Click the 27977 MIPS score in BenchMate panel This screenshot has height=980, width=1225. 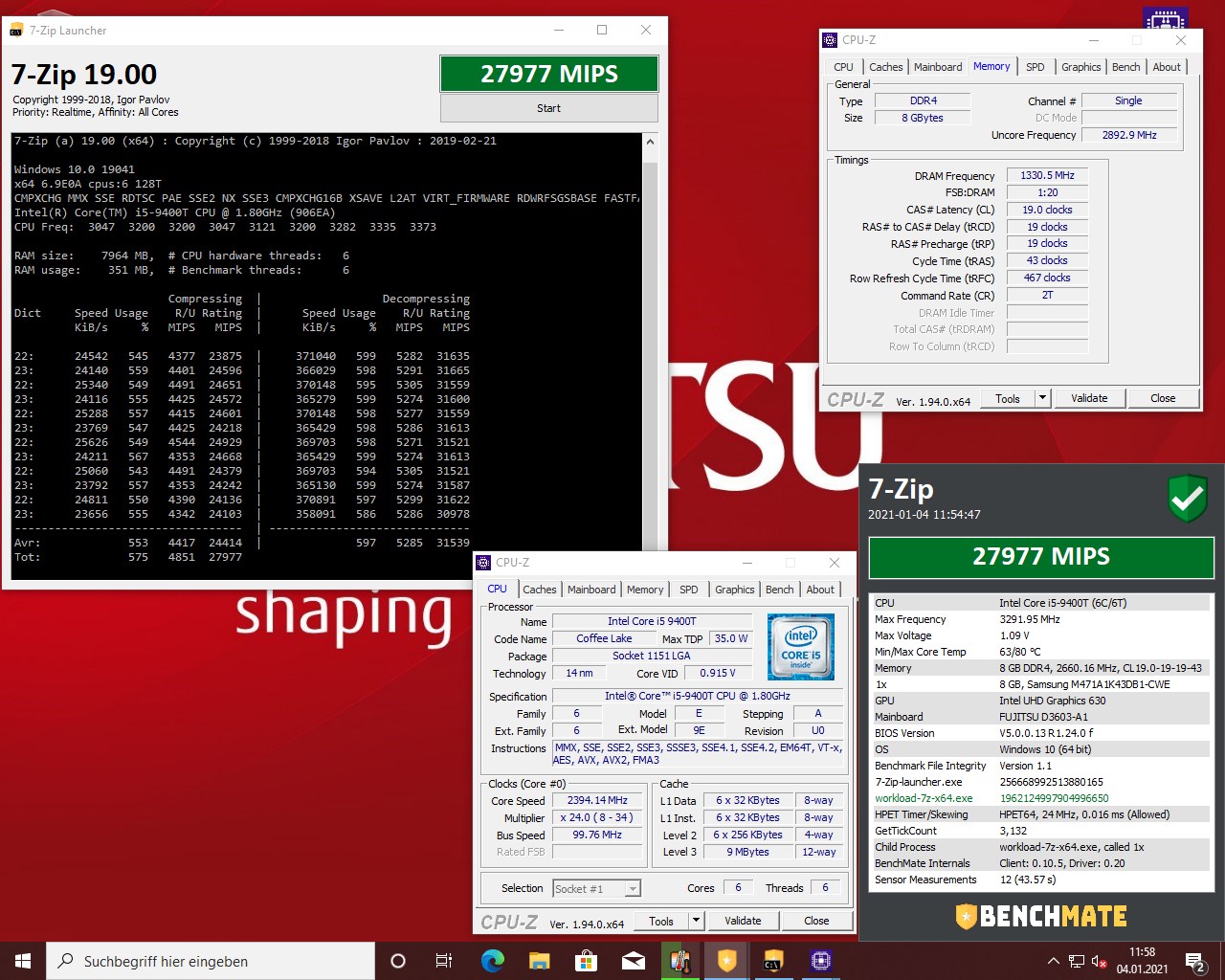1041,557
